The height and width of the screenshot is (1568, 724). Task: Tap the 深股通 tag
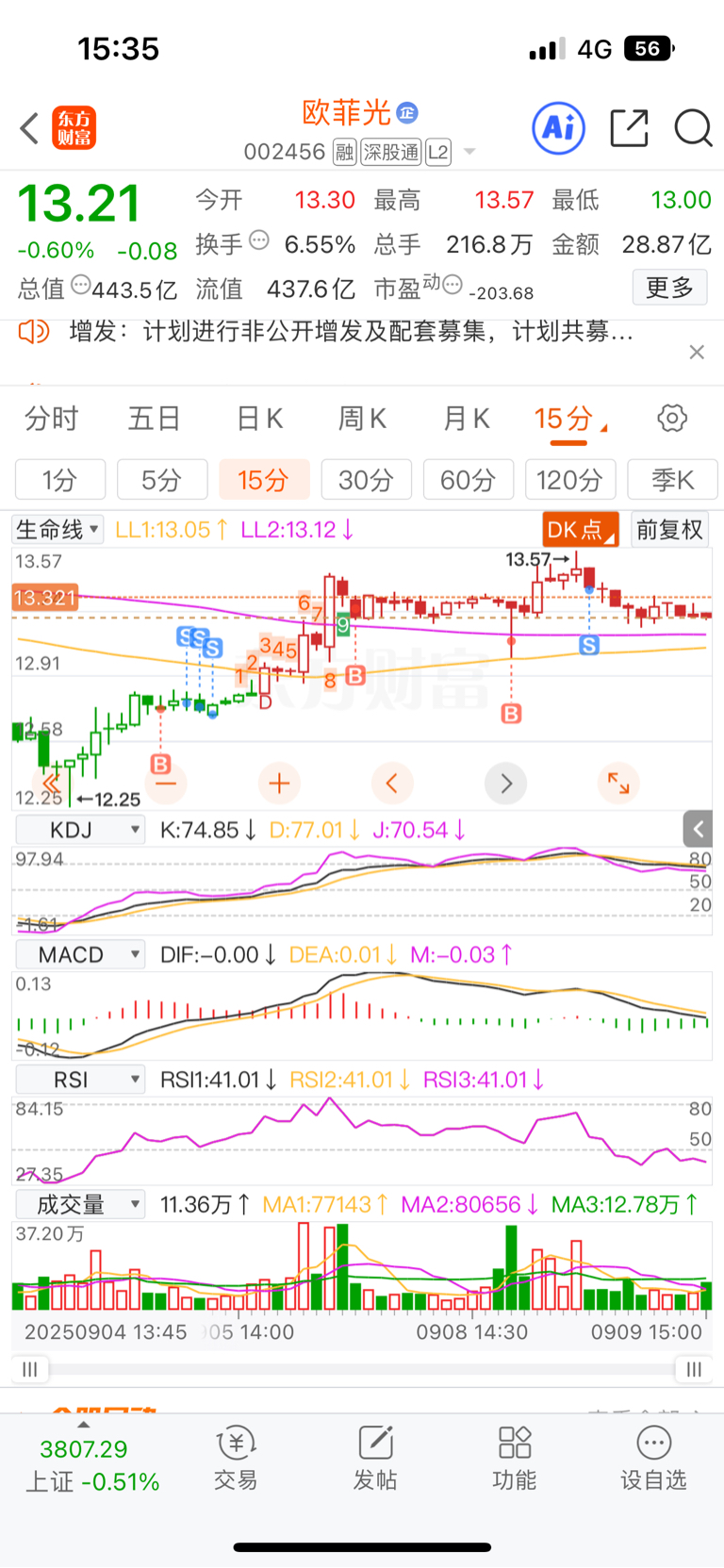[391, 153]
